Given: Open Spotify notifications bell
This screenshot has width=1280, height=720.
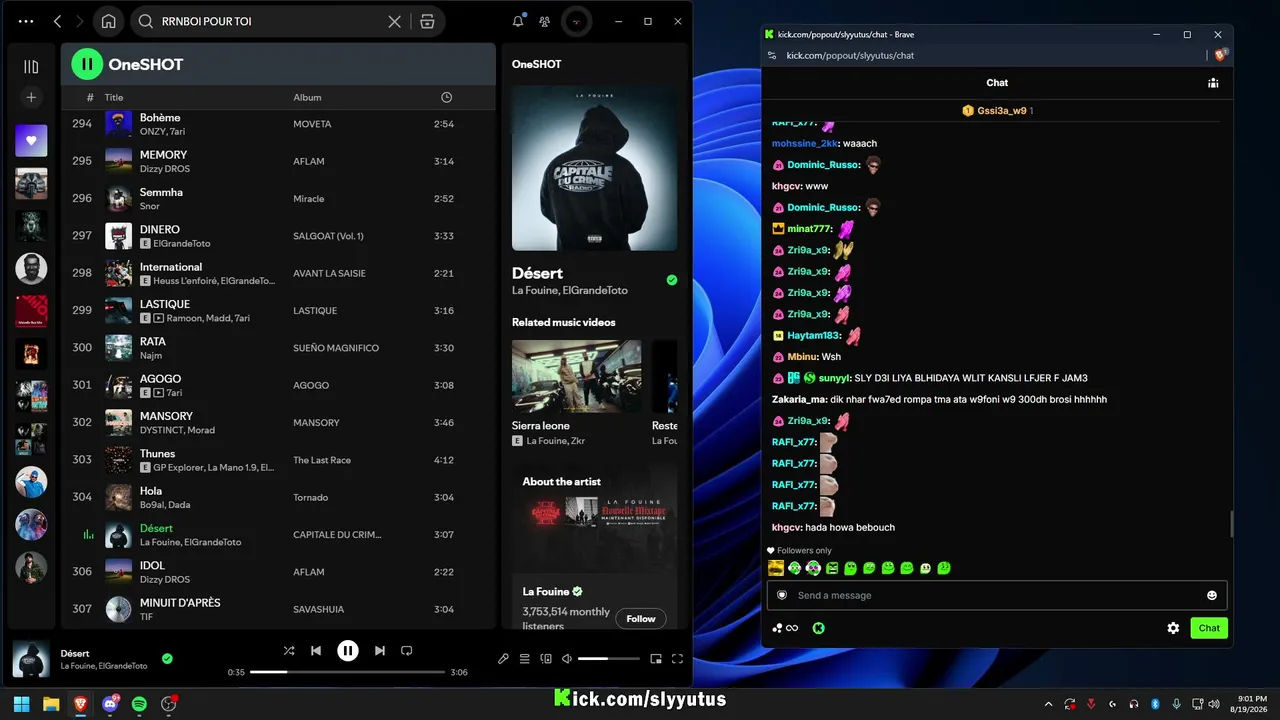Looking at the screenshot, I should tap(518, 21).
